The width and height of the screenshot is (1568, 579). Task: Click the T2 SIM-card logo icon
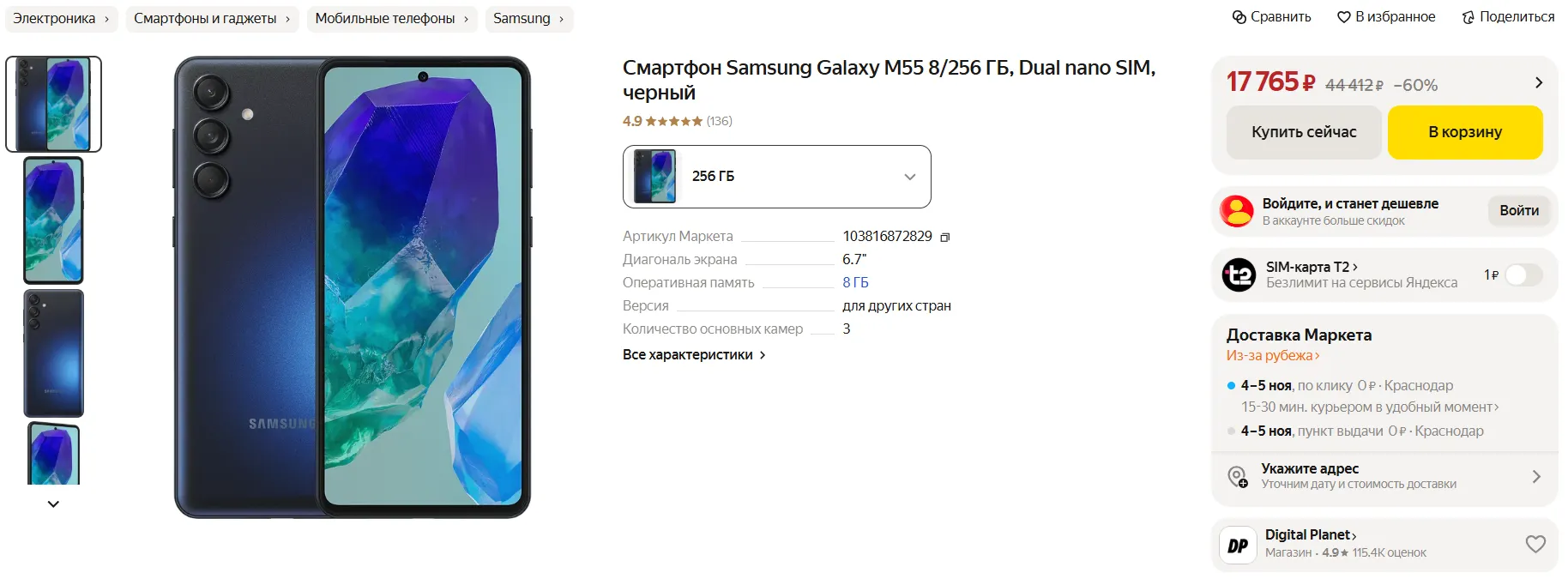point(1239,275)
